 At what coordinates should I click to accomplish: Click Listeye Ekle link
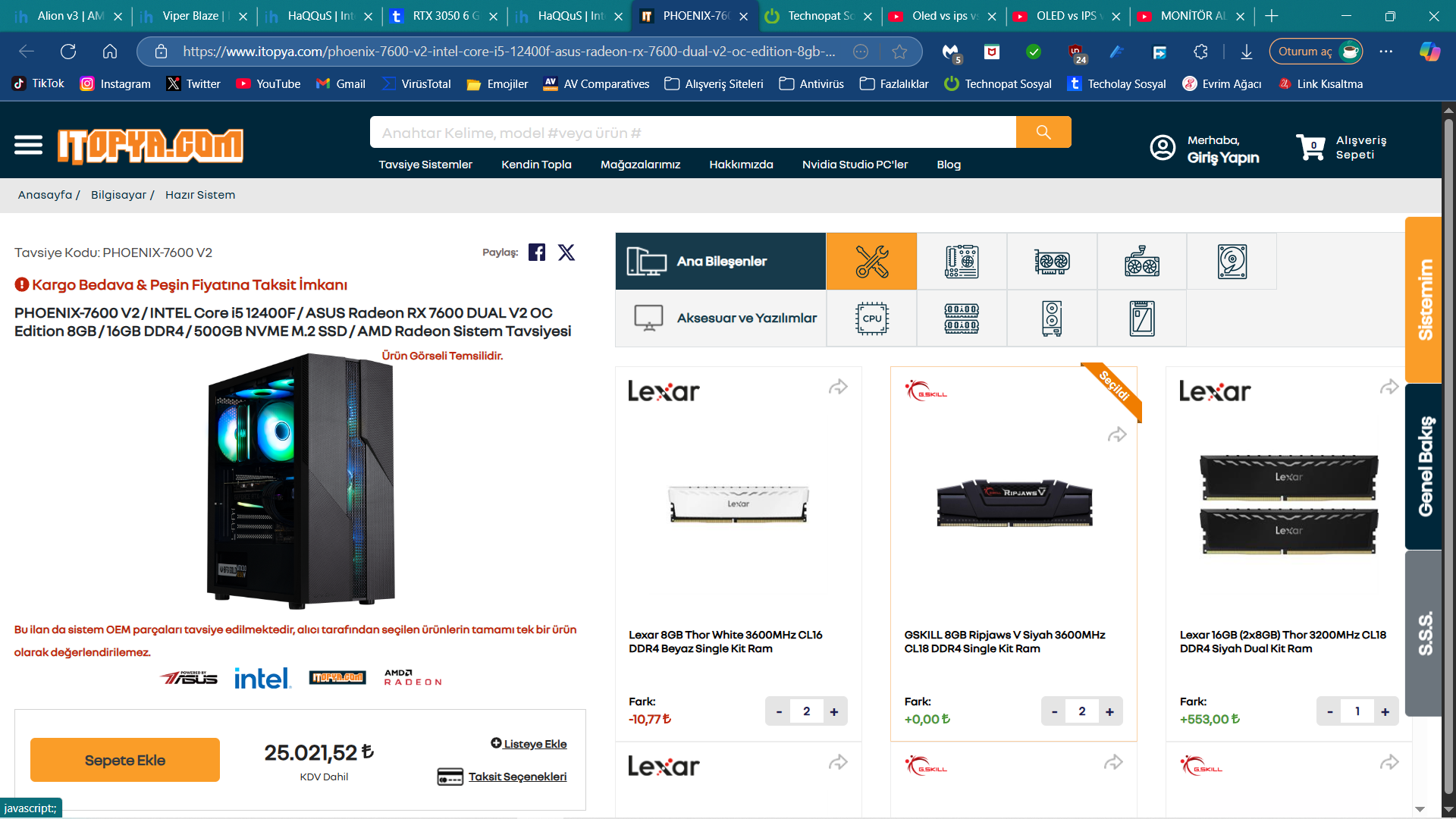pos(529,744)
